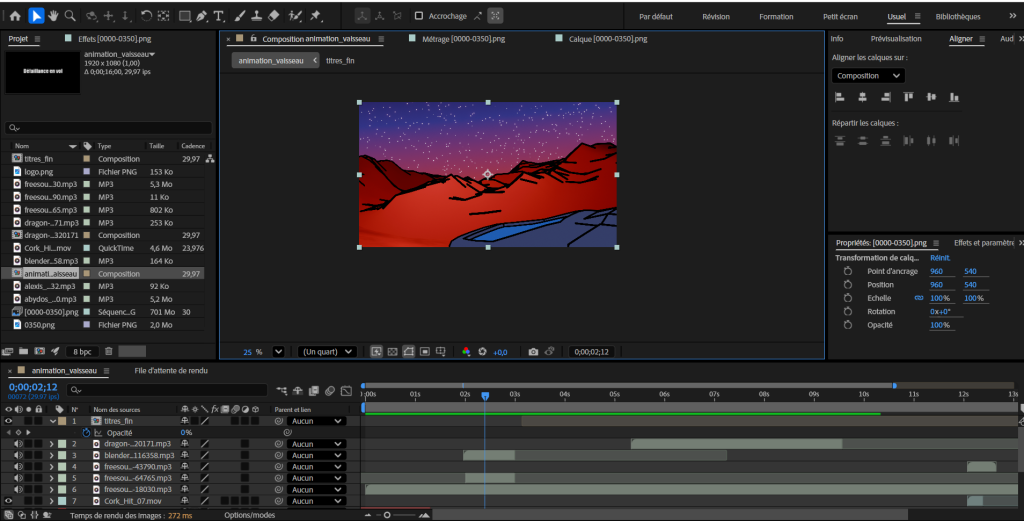This screenshot has width=1024, height=521.
Task: Click Réinit. to reset layer transform
Action: click(940, 258)
